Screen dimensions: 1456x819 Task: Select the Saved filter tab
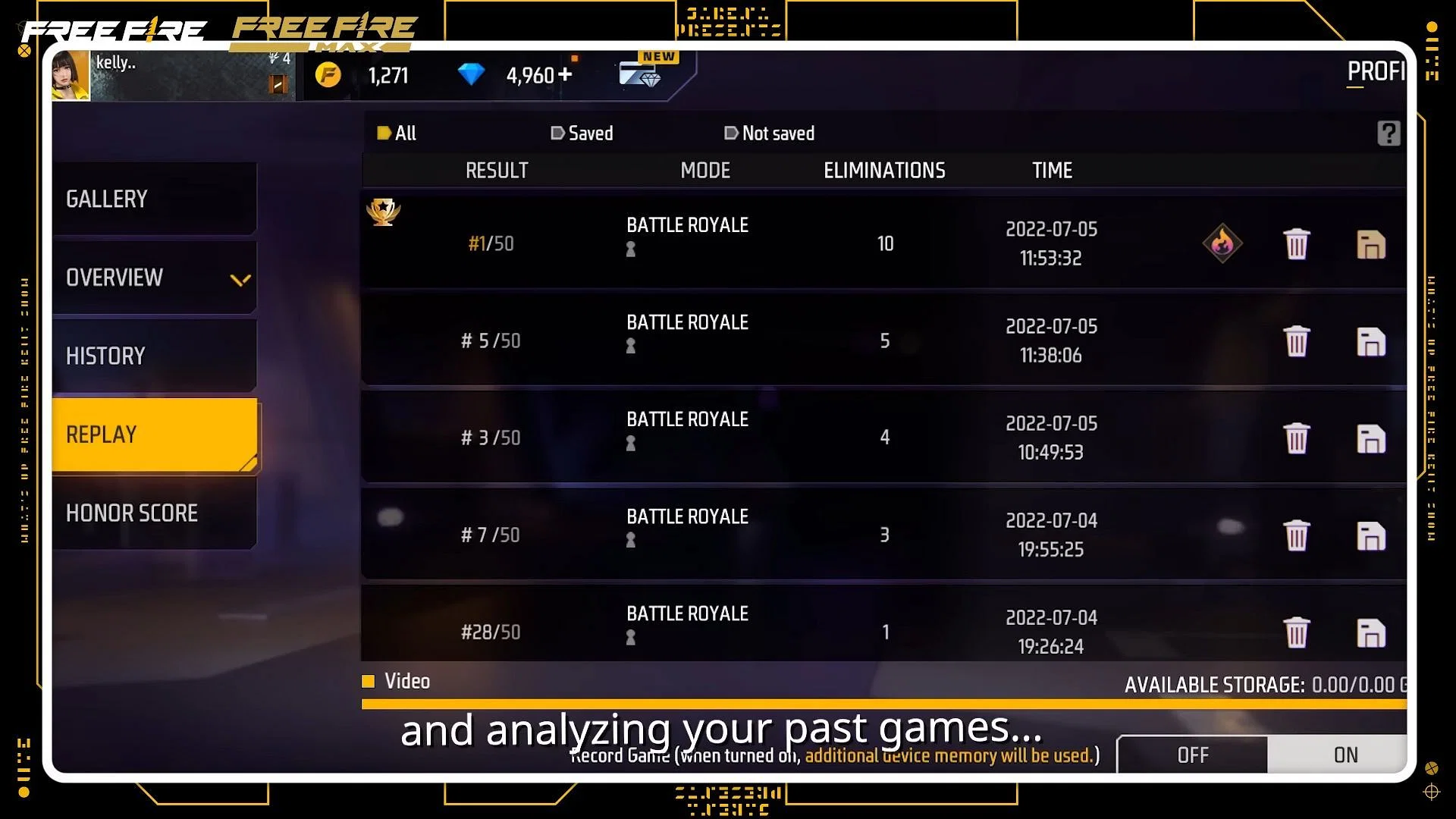582,133
